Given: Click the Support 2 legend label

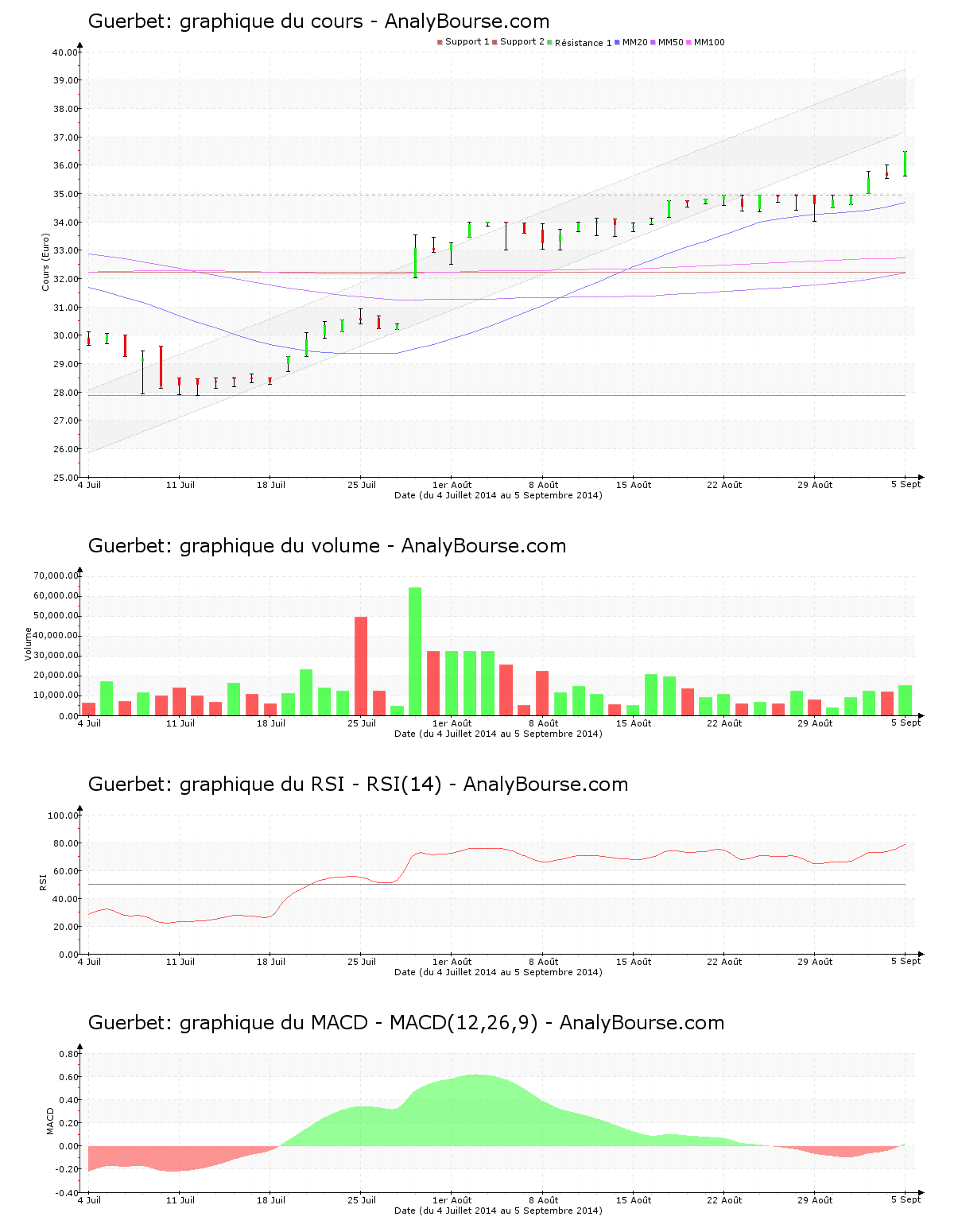Looking at the screenshot, I should point(522,42).
